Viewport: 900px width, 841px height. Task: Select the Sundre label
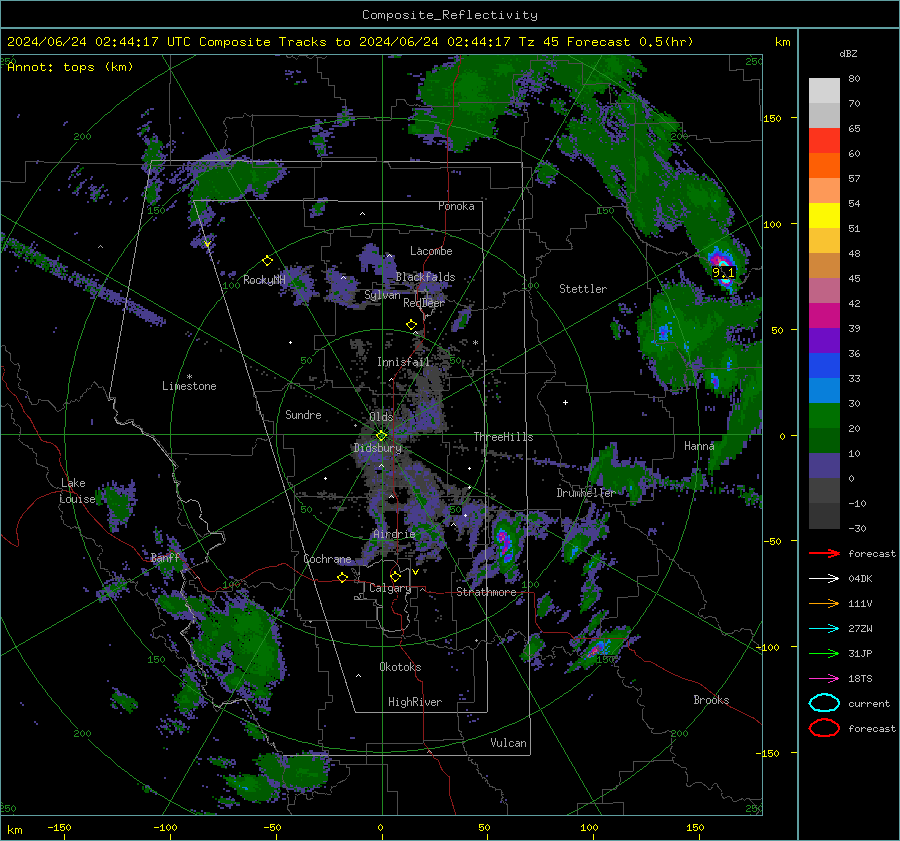click(303, 414)
